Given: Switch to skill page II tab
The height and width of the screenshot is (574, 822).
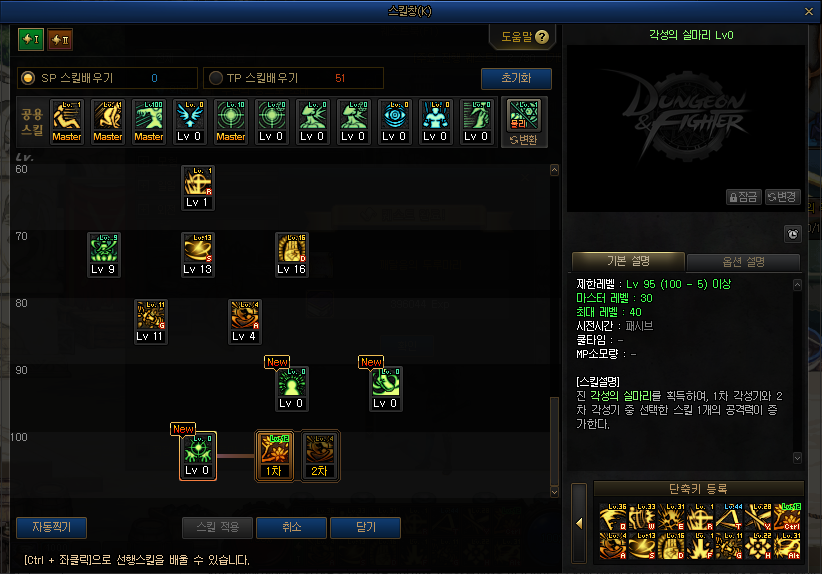Looking at the screenshot, I should click(x=60, y=39).
